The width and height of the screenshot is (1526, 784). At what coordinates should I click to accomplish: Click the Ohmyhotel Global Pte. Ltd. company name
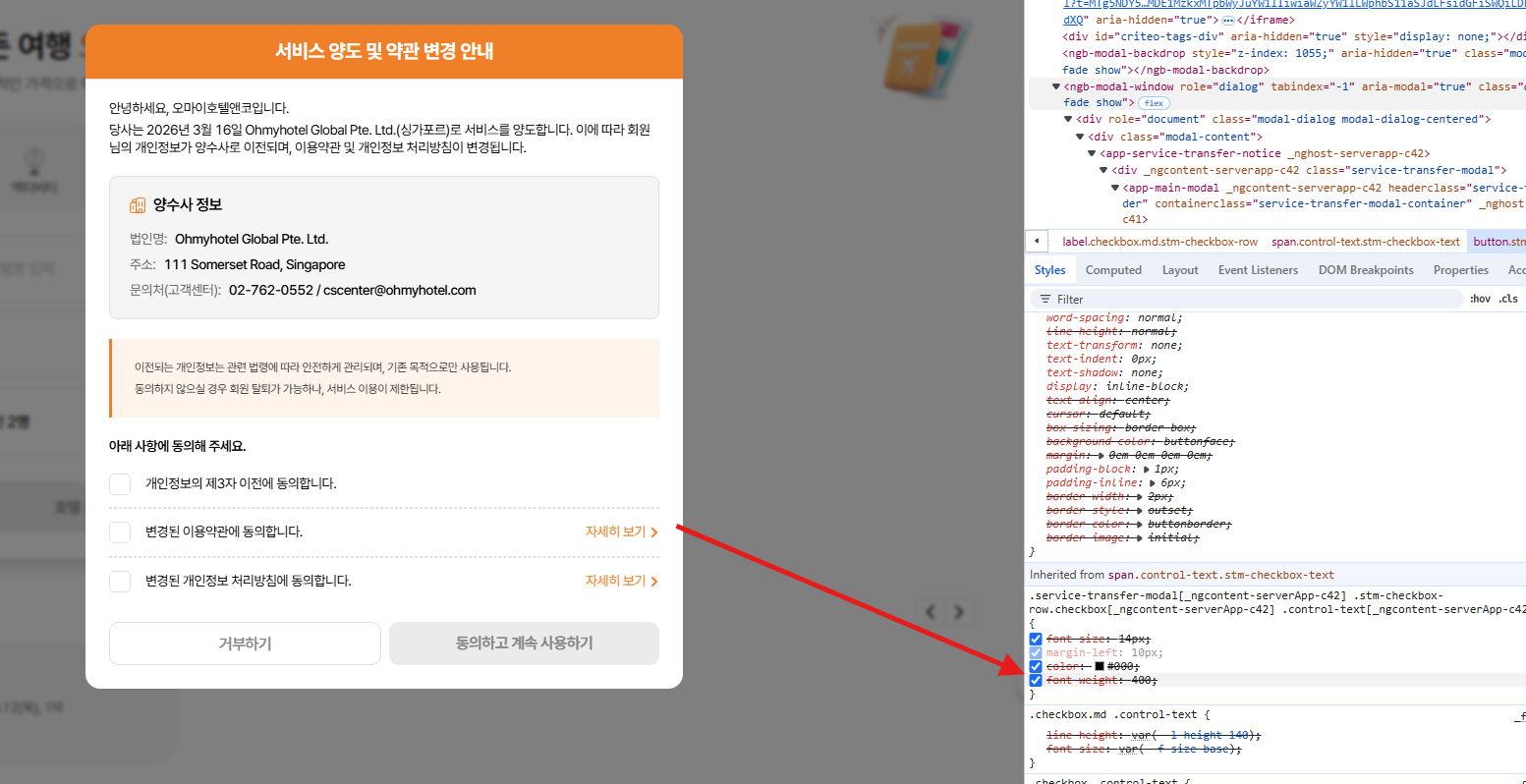[252, 240]
